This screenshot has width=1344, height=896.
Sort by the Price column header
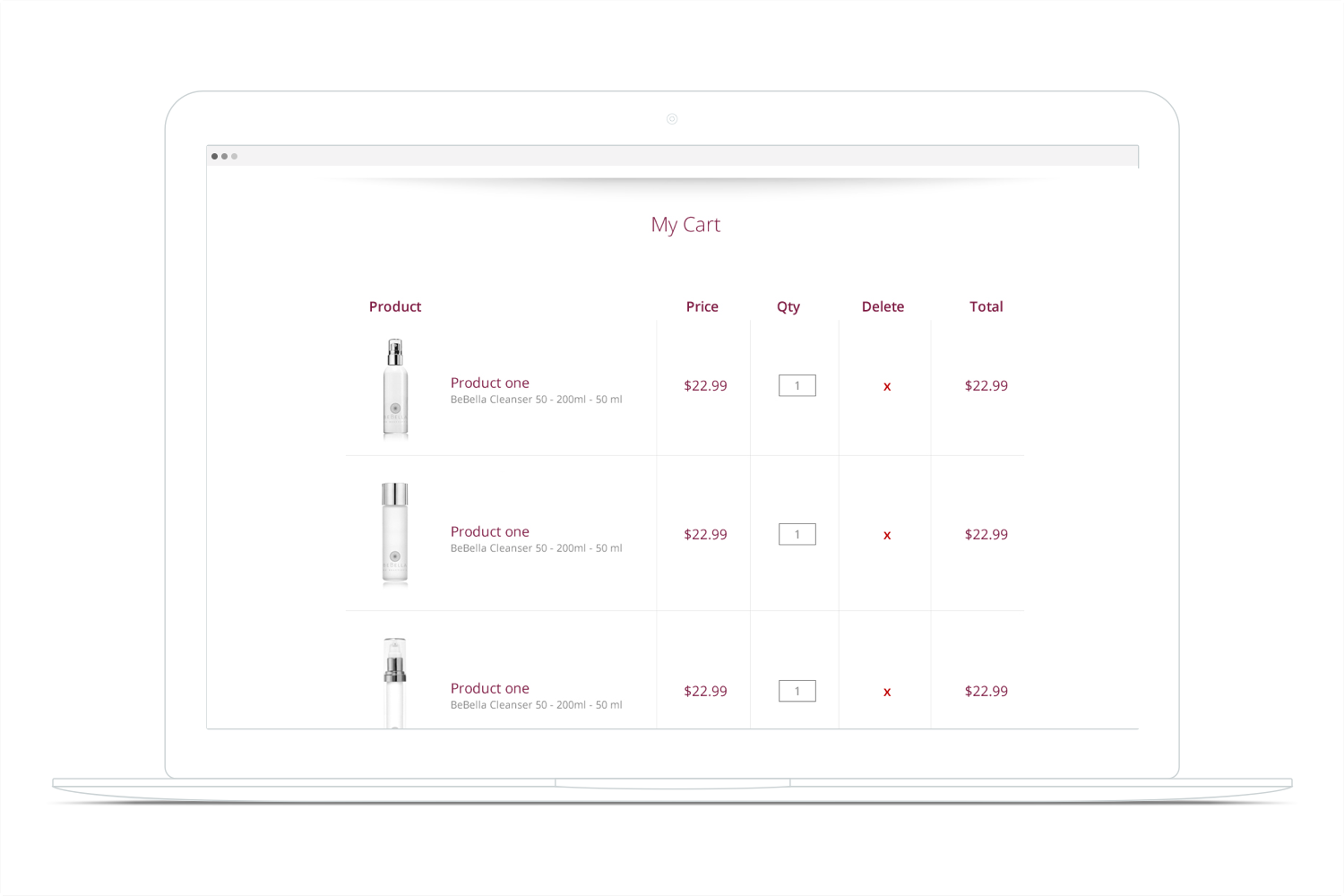click(702, 306)
